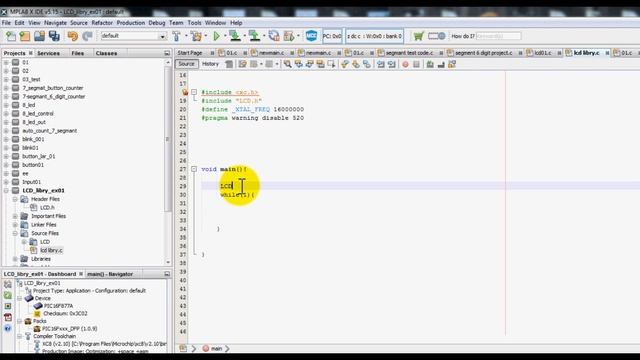The image size is (640, 360).
Task: Click the How do I search field
Action: point(498,36)
